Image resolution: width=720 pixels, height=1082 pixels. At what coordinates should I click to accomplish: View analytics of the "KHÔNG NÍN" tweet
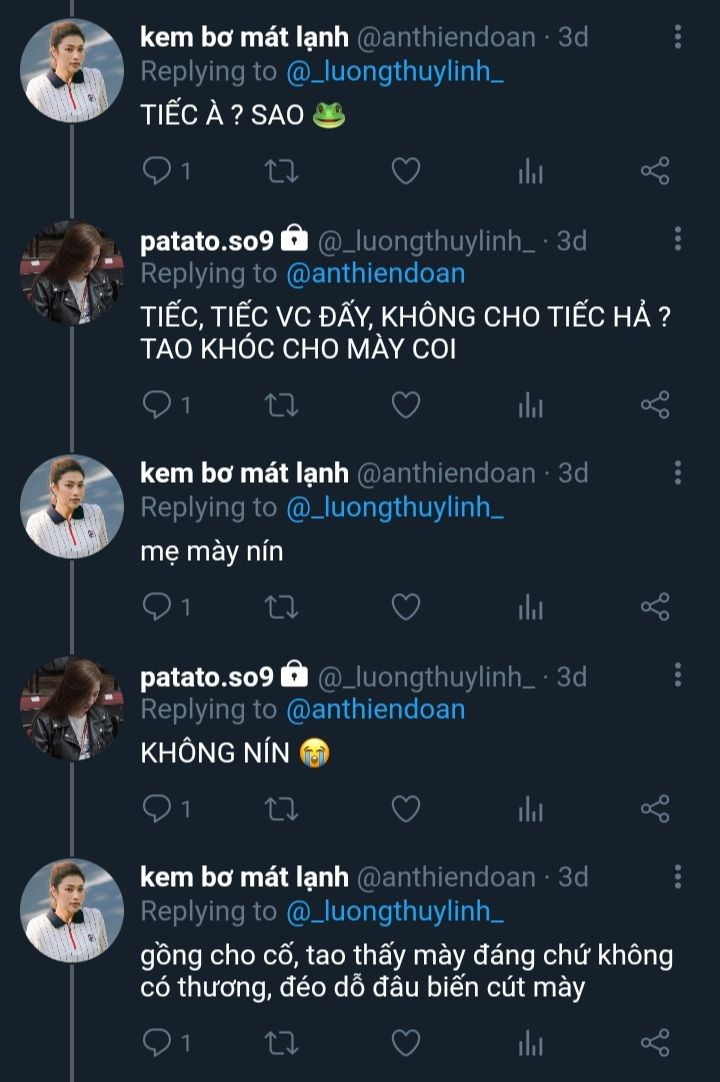(x=530, y=808)
